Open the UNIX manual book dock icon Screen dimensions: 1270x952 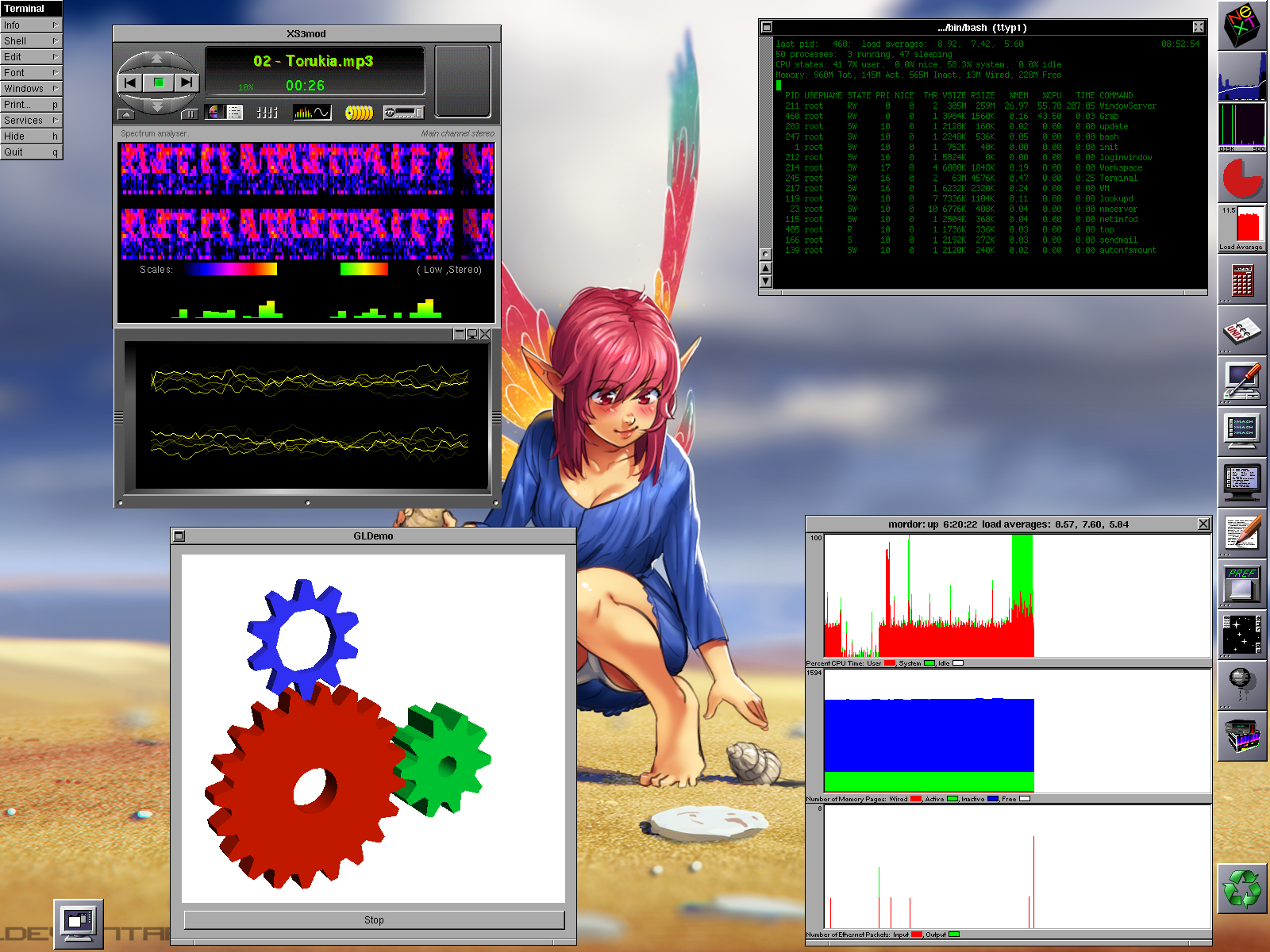click(1242, 330)
